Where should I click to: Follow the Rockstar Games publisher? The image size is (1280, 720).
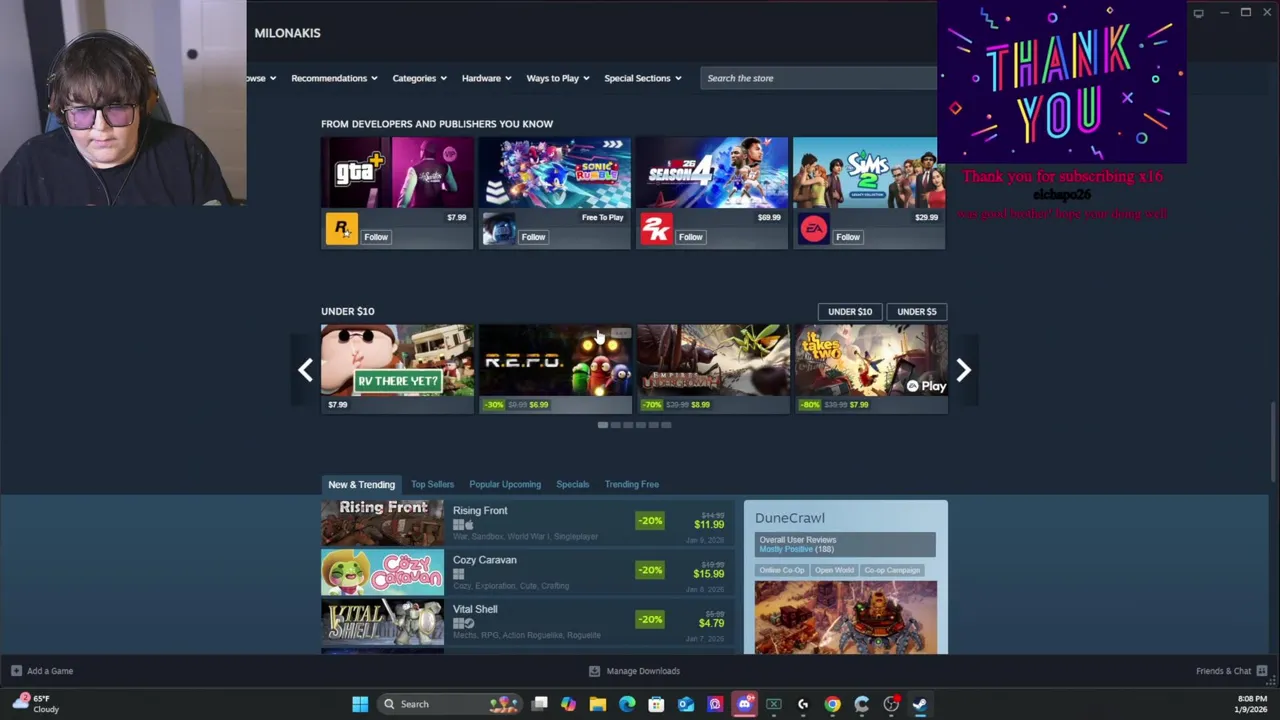pos(376,237)
